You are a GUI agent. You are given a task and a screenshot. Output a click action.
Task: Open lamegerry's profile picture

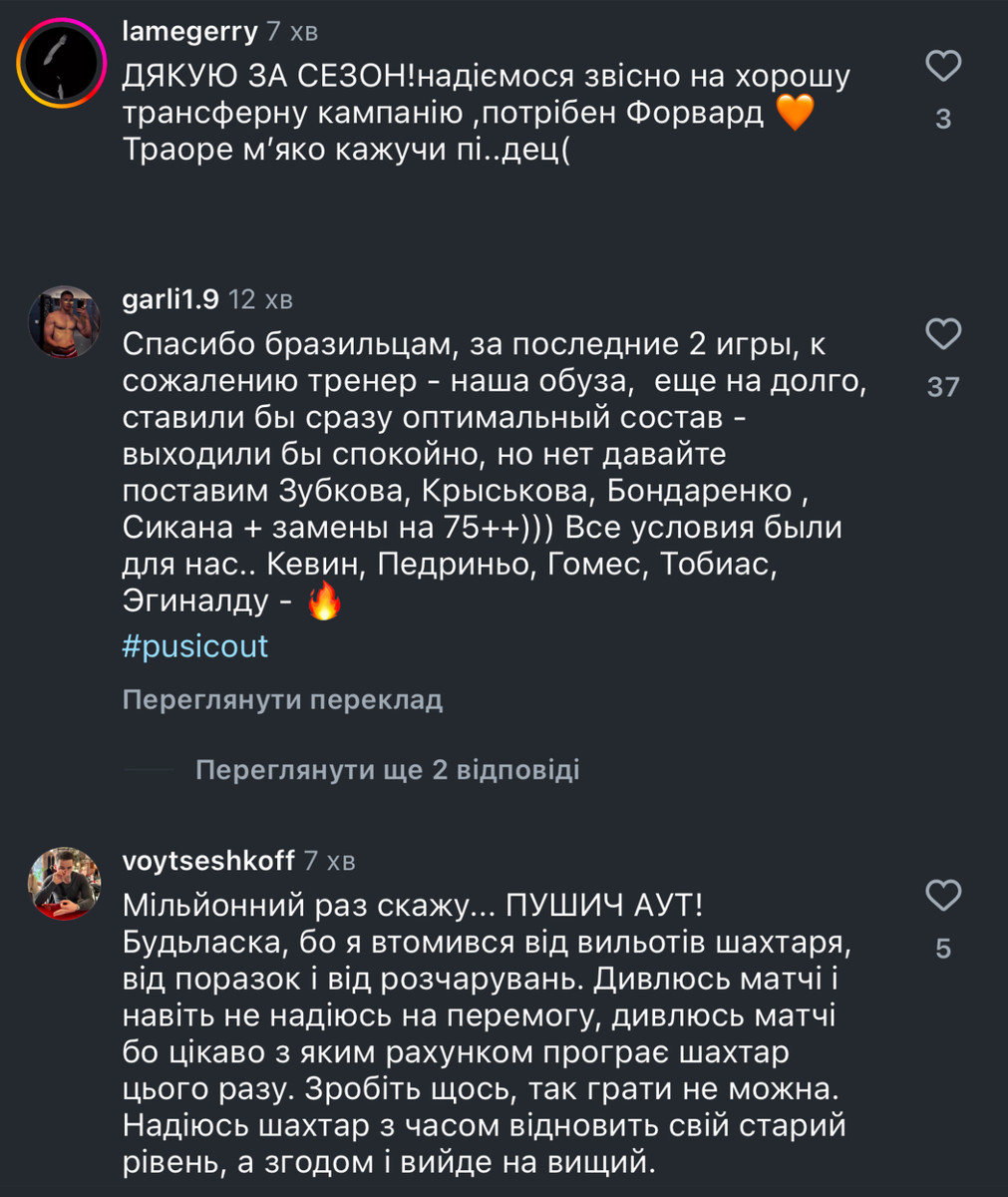62,62
